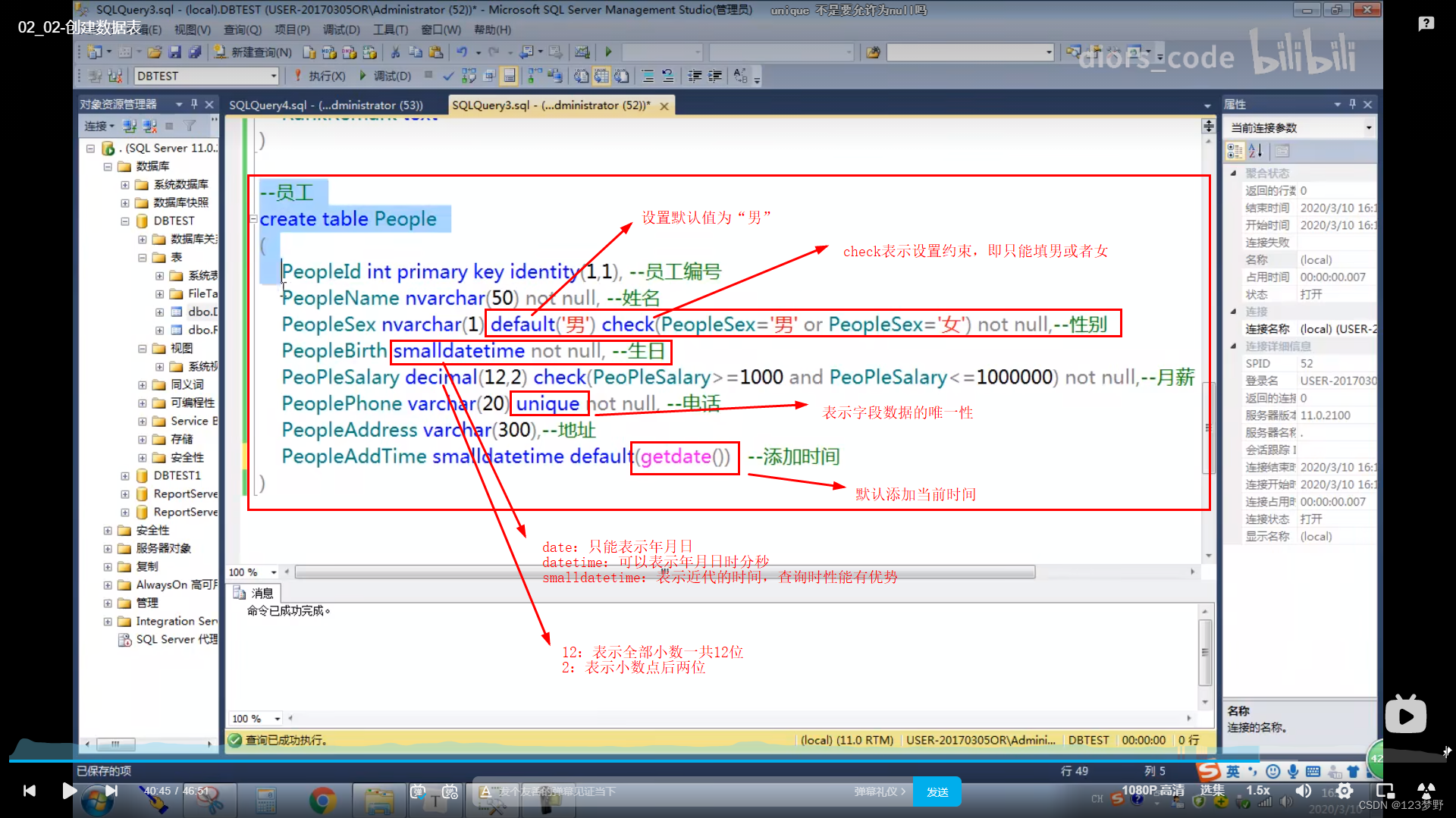The width and height of the screenshot is (1456, 818).
Task: Click the Chrome icon in taskbar
Action: coord(322,800)
